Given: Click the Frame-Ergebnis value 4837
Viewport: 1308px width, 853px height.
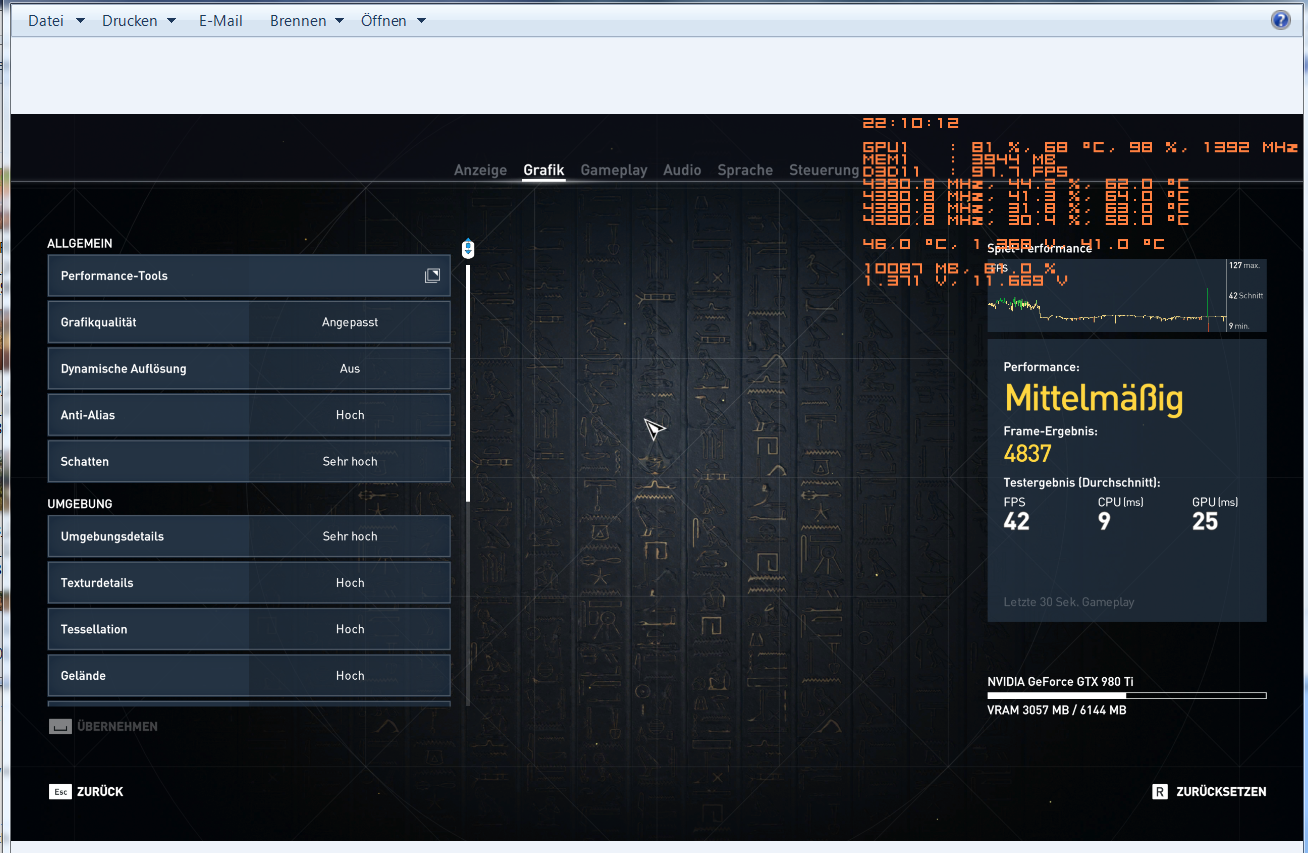Looking at the screenshot, I should coord(1028,454).
